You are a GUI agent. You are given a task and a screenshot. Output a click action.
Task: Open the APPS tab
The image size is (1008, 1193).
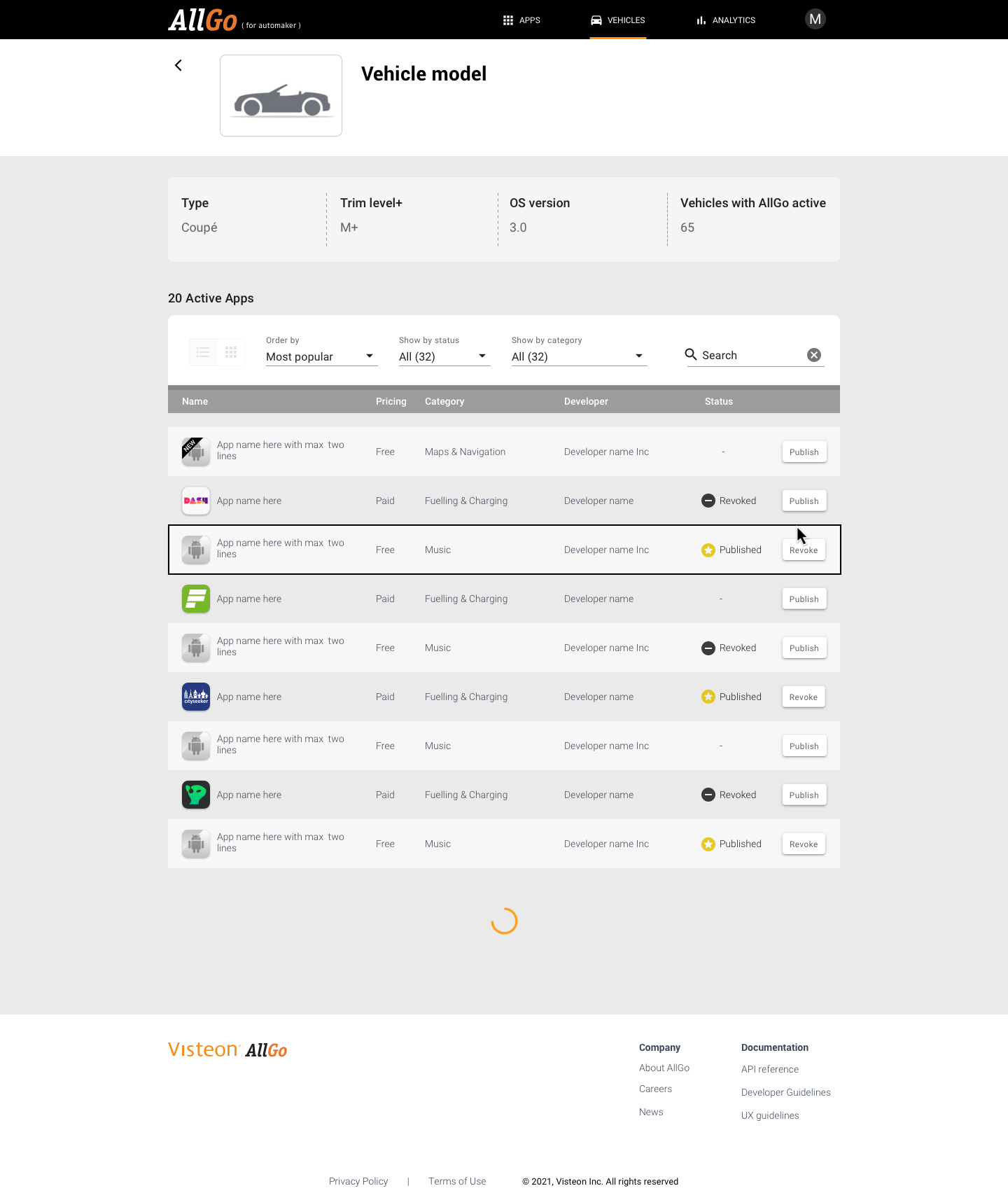[x=521, y=20]
